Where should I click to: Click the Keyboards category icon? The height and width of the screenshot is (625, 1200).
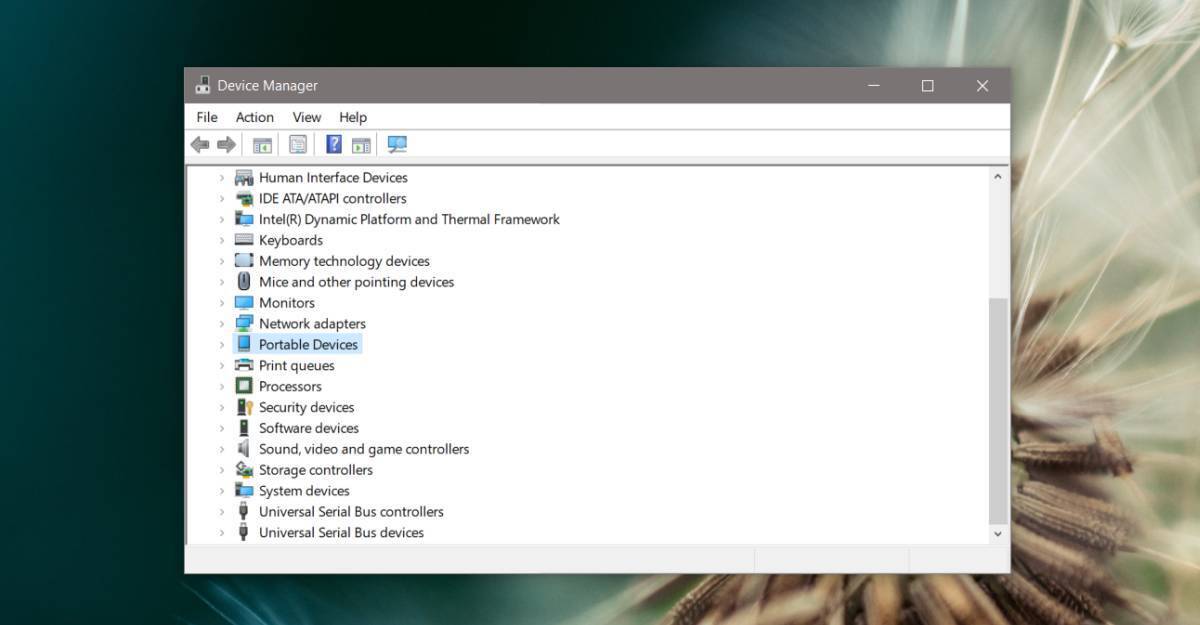pyautogui.click(x=244, y=240)
